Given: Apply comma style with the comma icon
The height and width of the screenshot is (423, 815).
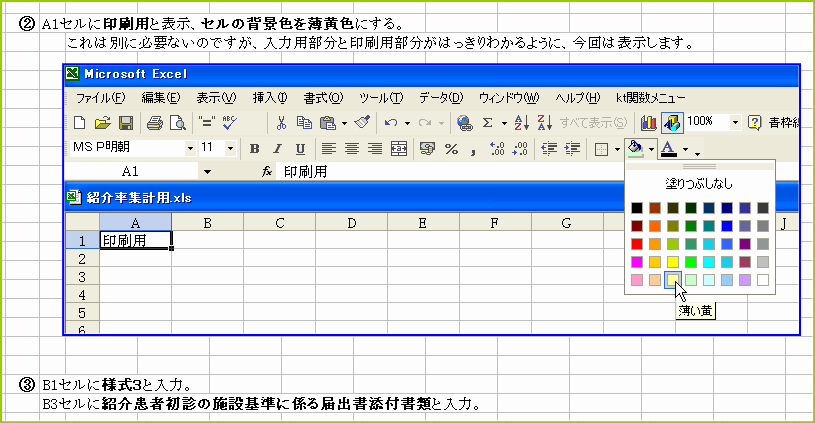Looking at the screenshot, I should pos(473,151).
